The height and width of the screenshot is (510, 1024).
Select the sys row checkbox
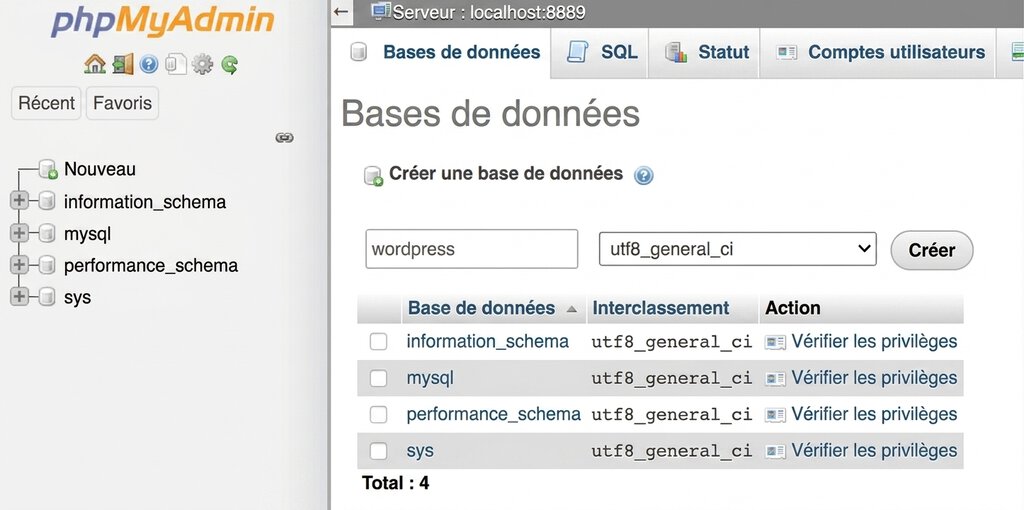(378, 451)
